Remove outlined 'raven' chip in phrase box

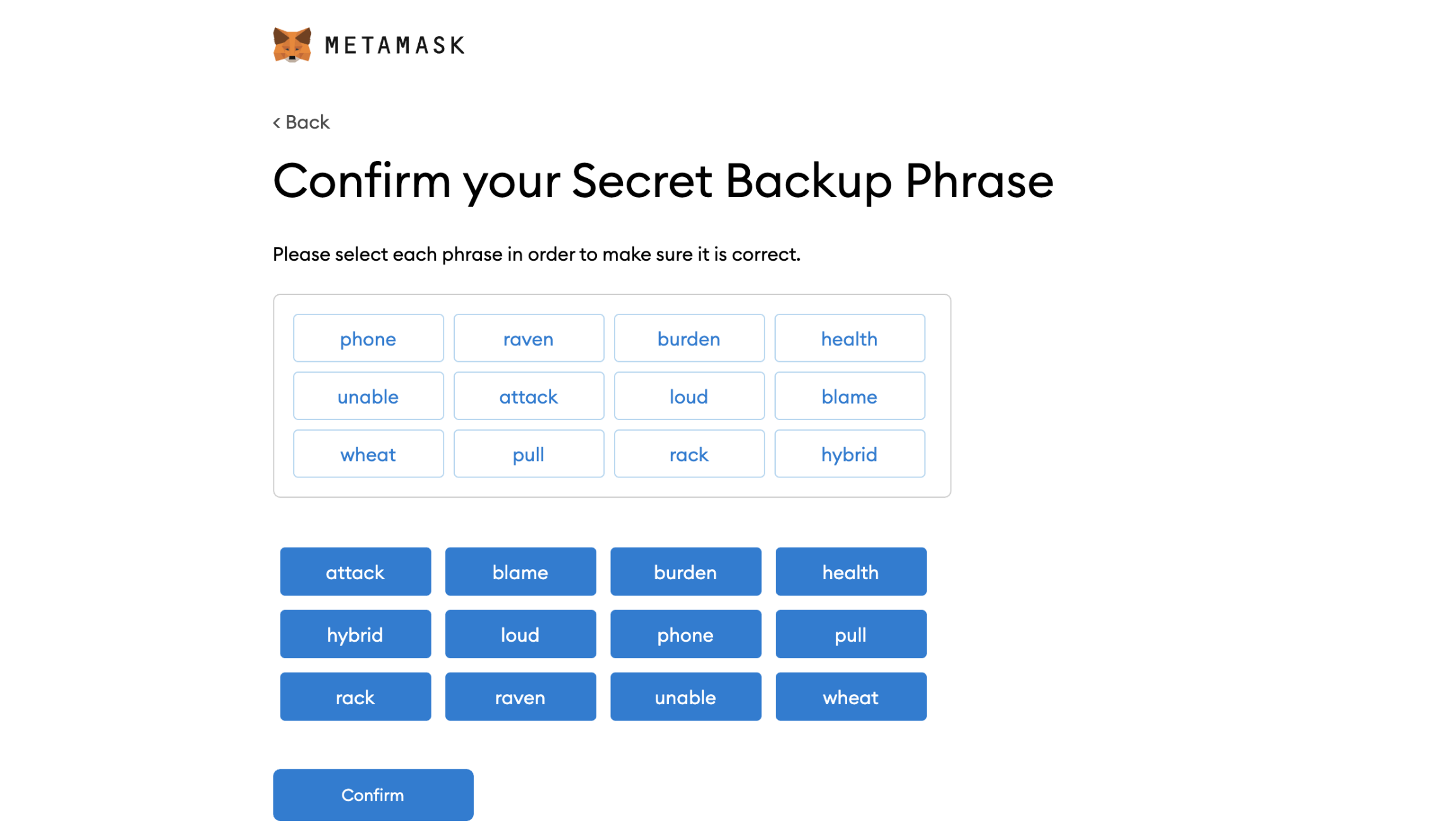(x=529, y=338)
